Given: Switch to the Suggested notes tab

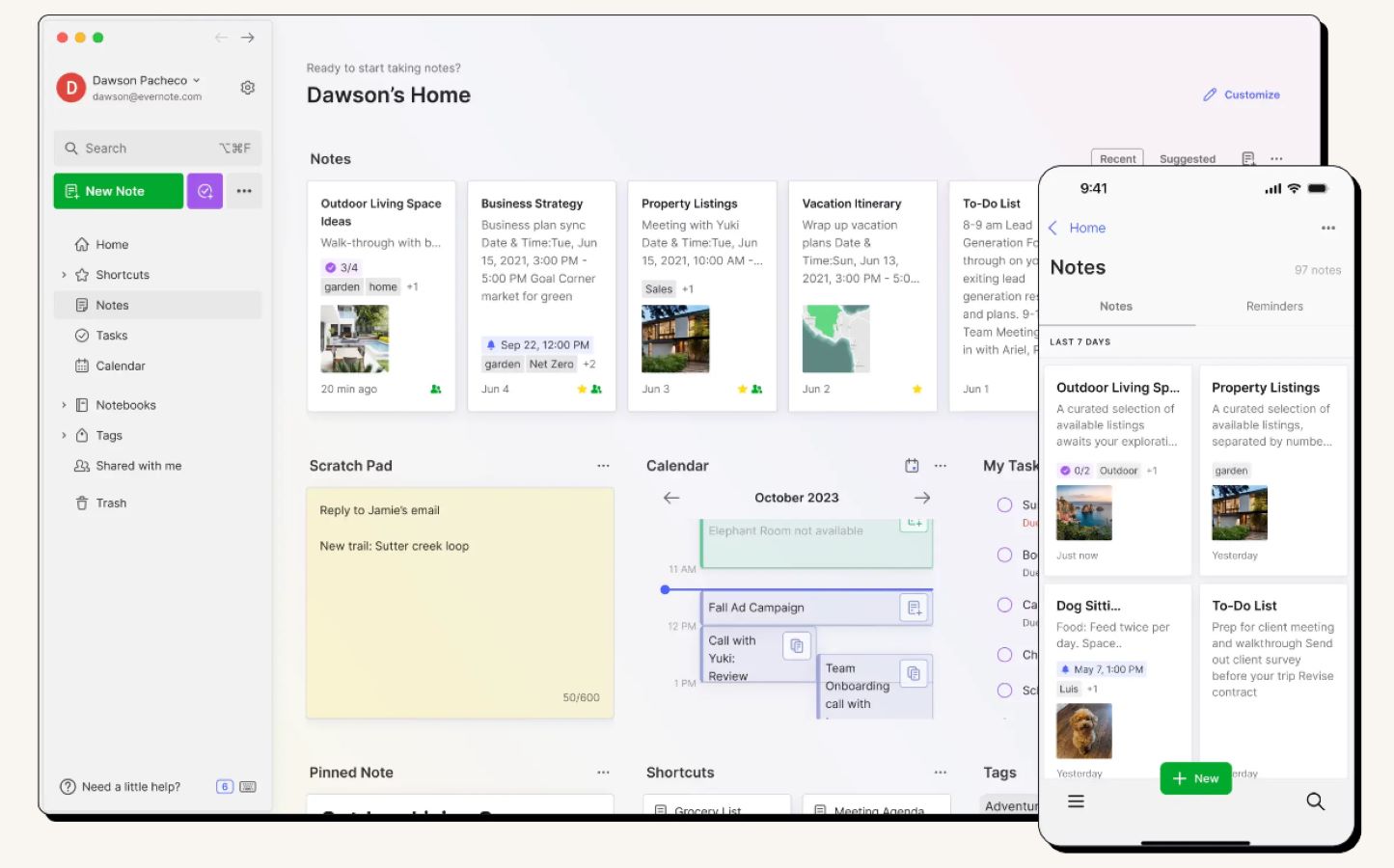Looking at the screenshot, I should pos(1187,159).
